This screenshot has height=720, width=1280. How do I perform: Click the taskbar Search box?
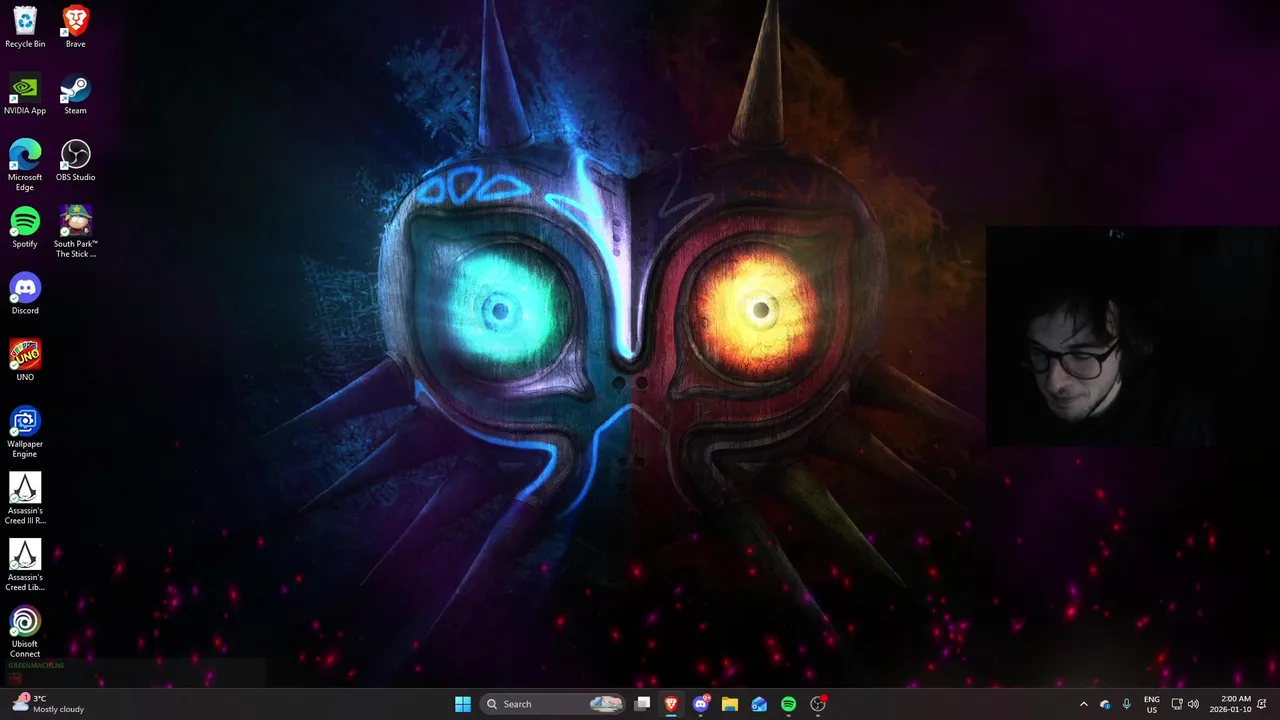[x=552, y=704]
